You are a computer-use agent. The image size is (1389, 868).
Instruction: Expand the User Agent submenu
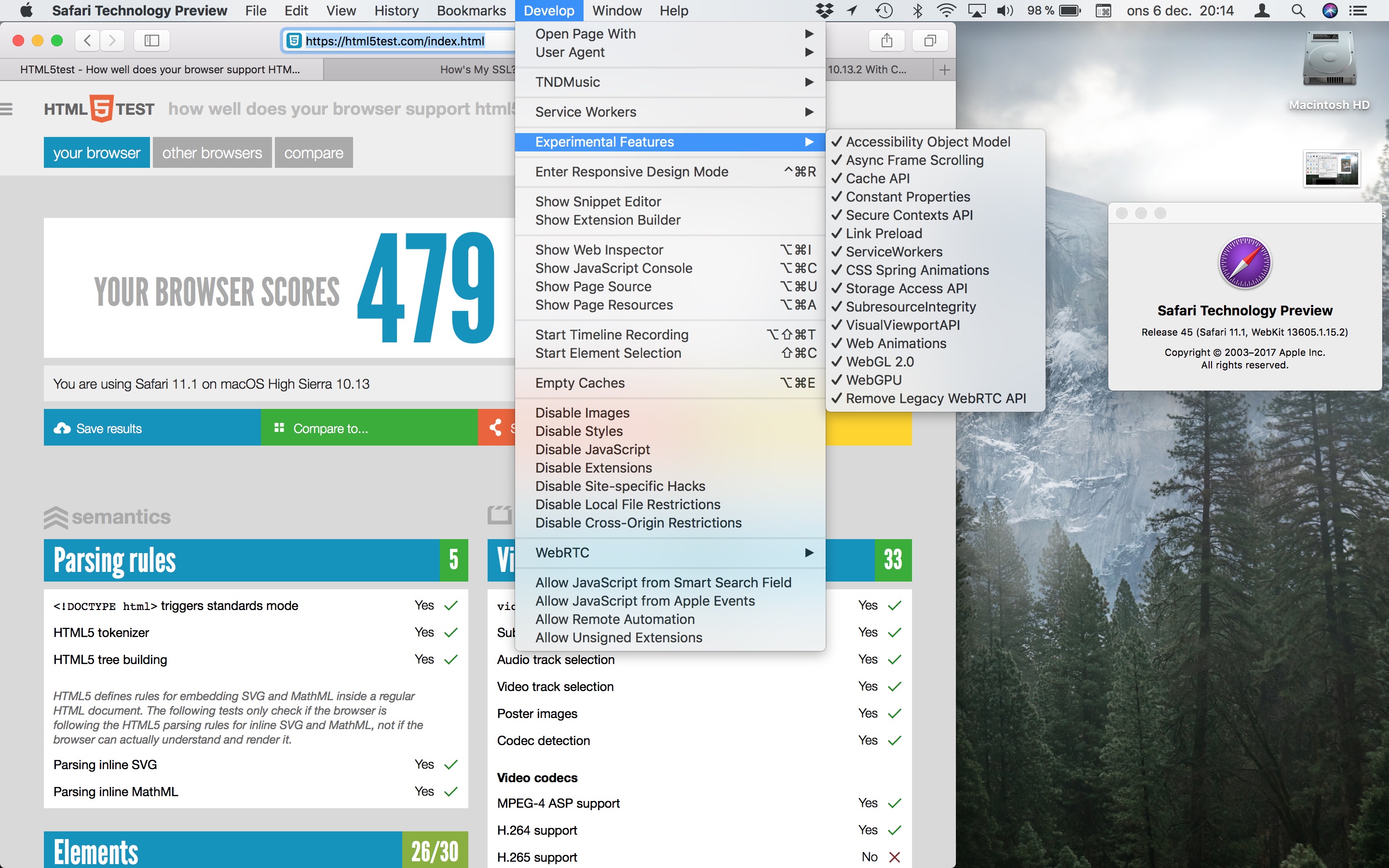(x=670, y=52)
